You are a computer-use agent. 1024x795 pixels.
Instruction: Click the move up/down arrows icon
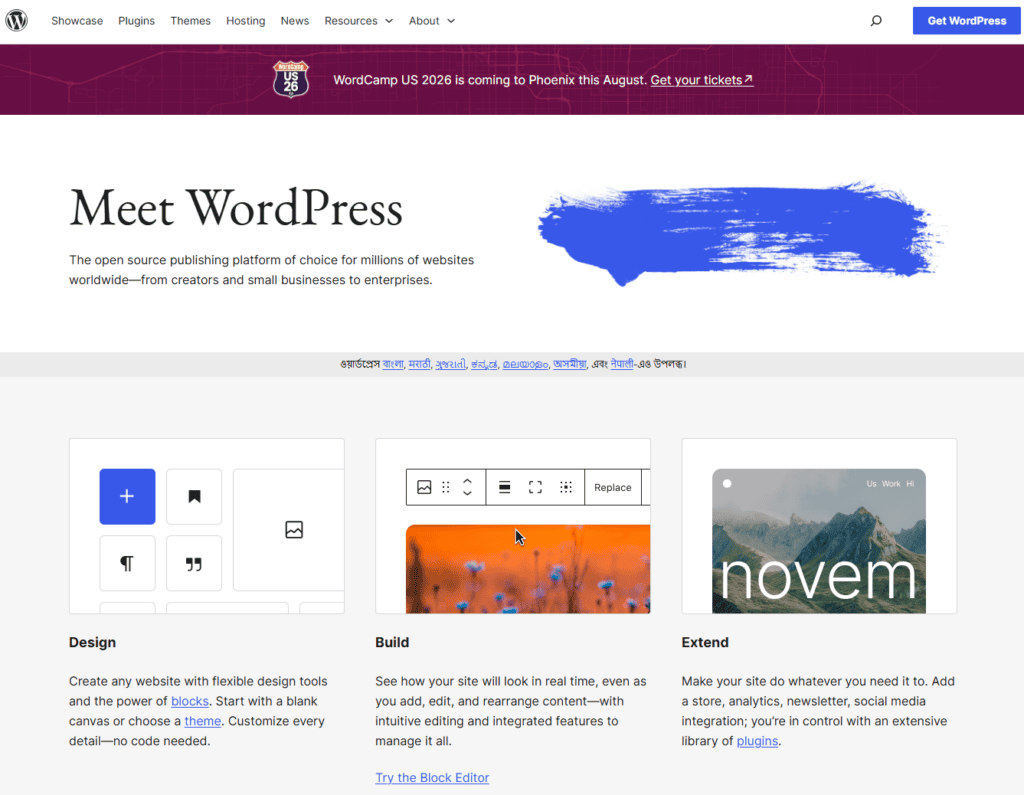click(468, 487)
